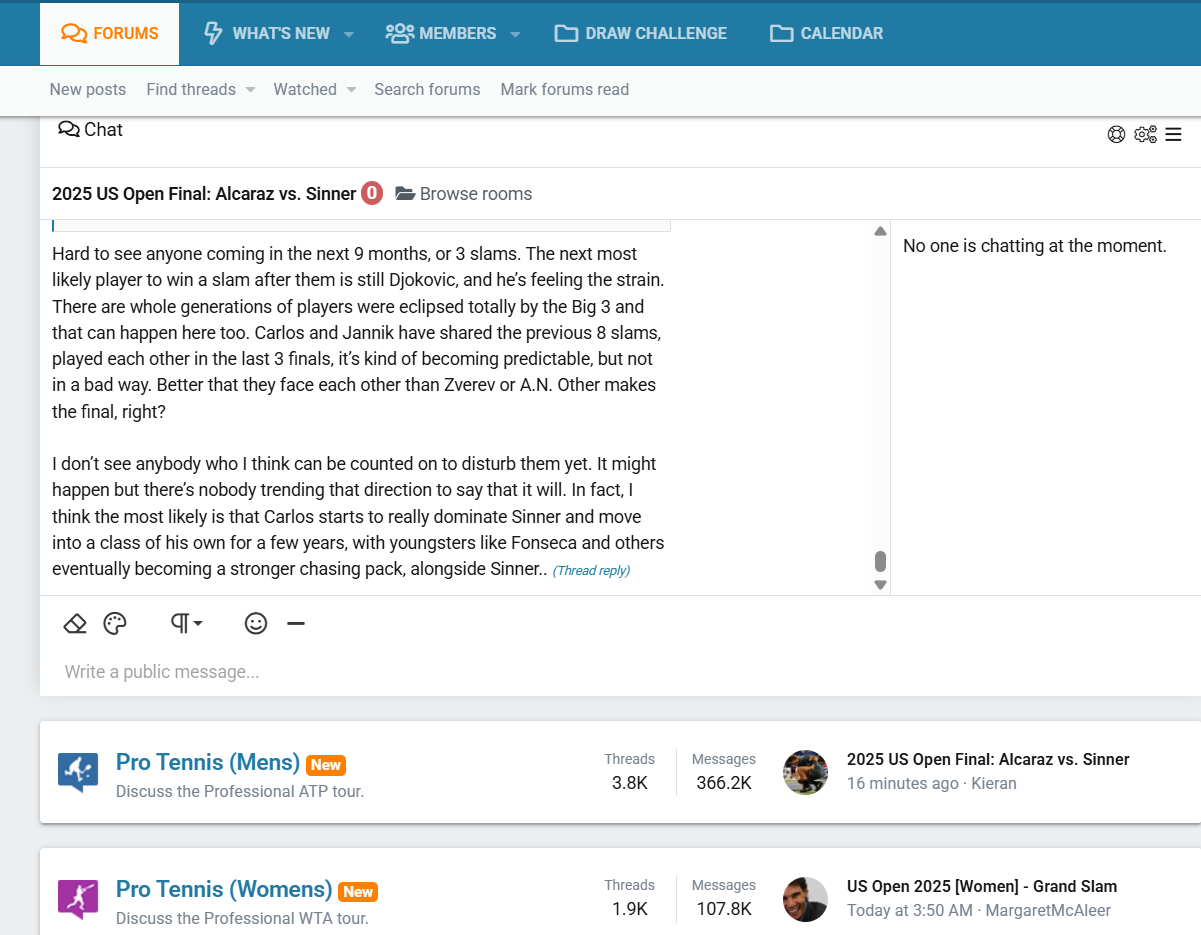This screenshot has height=935, width=1201.
Task: Expand the Find threads dropdown arrow
Action: (x=251, y=90)
